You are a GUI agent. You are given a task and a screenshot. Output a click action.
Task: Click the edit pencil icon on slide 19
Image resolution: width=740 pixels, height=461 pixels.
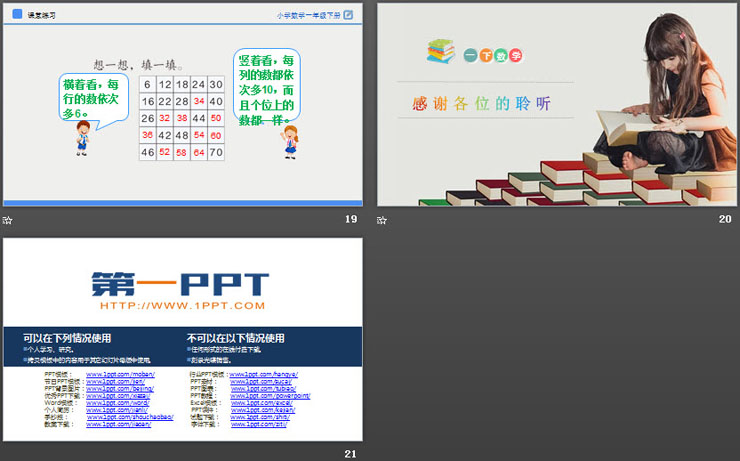pos(348,15)
